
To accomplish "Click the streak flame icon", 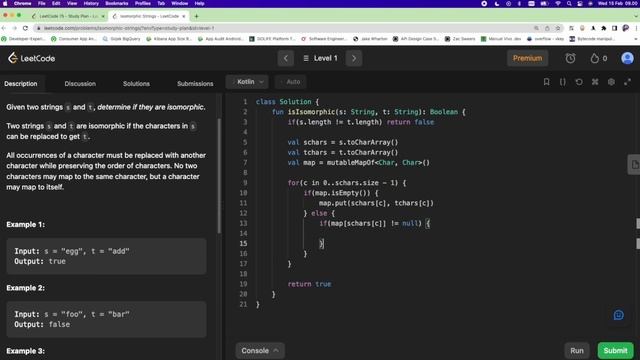I will coord(594,58).
